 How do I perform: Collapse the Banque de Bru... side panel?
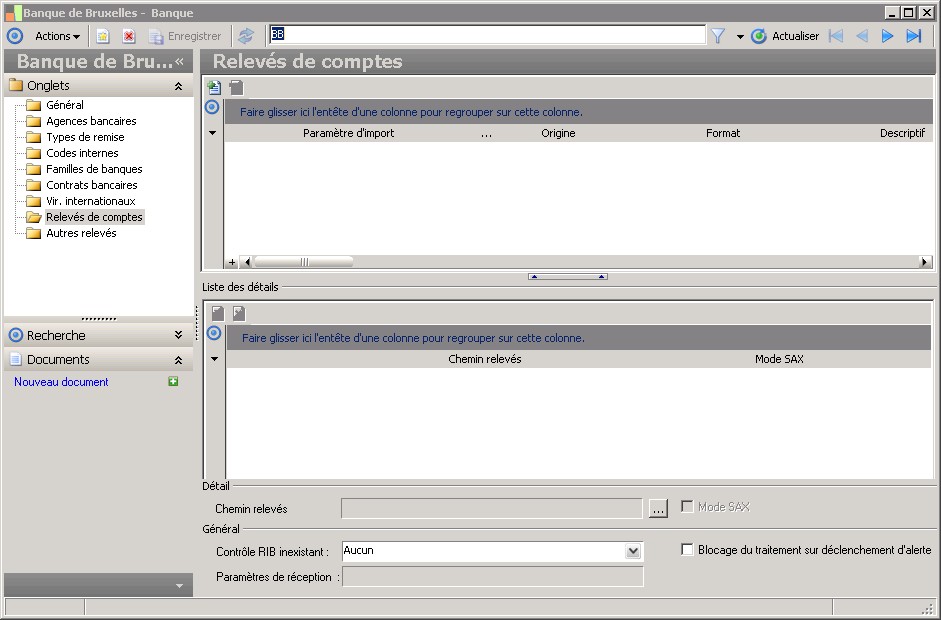[x=179, y=61]
